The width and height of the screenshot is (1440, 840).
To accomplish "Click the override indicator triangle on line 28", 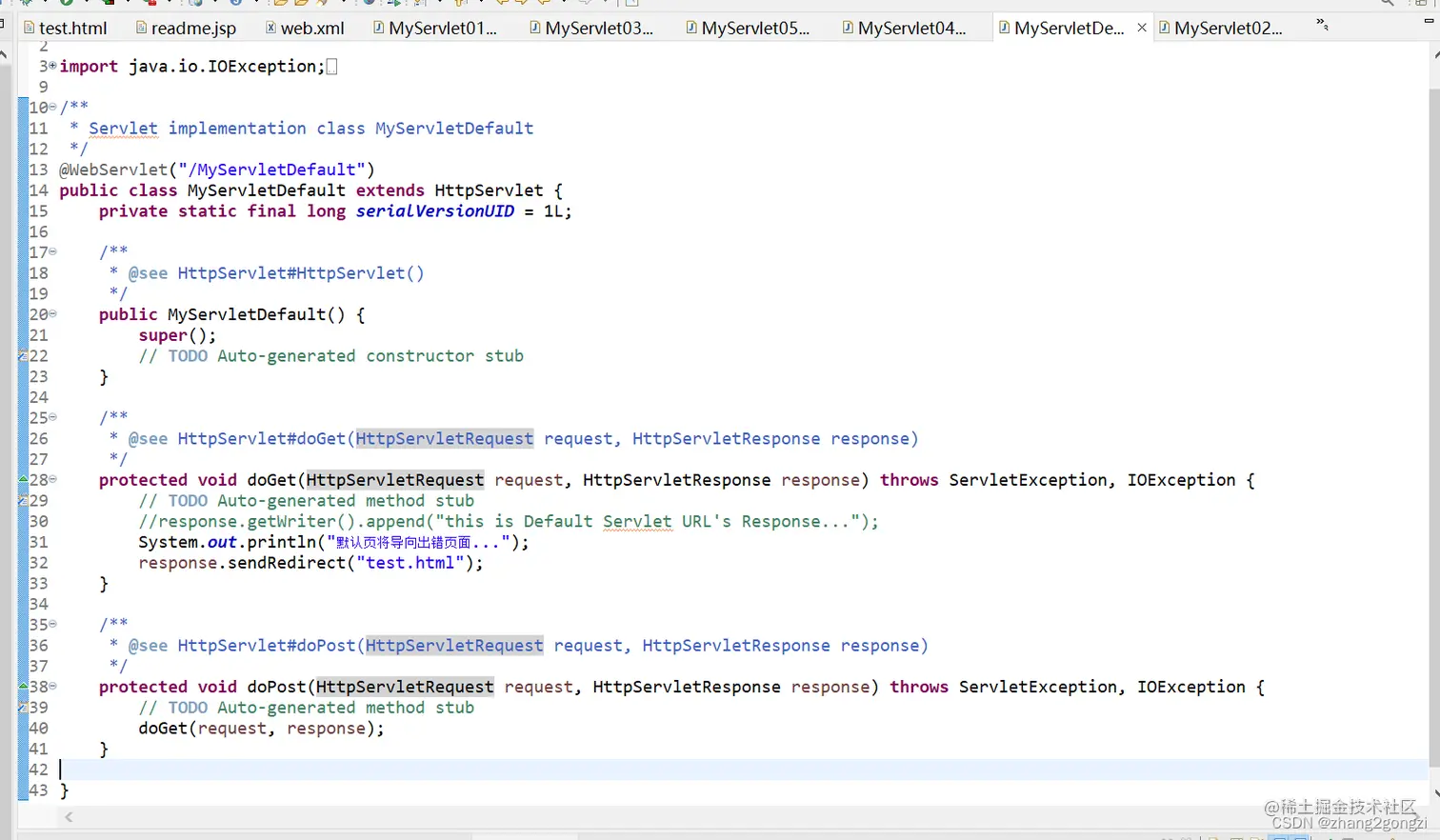I will coord(23,479).
